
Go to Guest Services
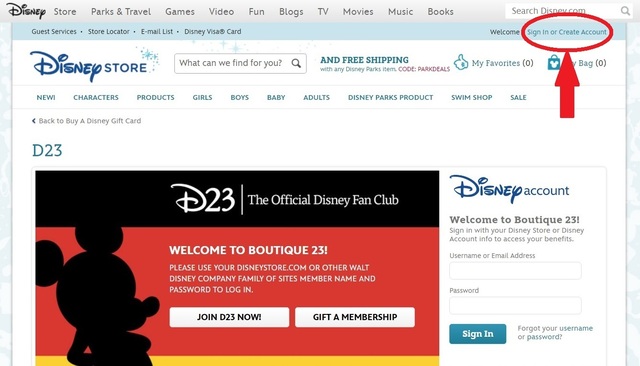coord(54,31)
